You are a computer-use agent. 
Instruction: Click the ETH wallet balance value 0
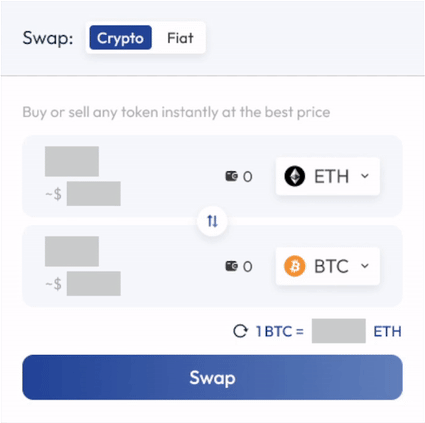[x=247, y=177]
